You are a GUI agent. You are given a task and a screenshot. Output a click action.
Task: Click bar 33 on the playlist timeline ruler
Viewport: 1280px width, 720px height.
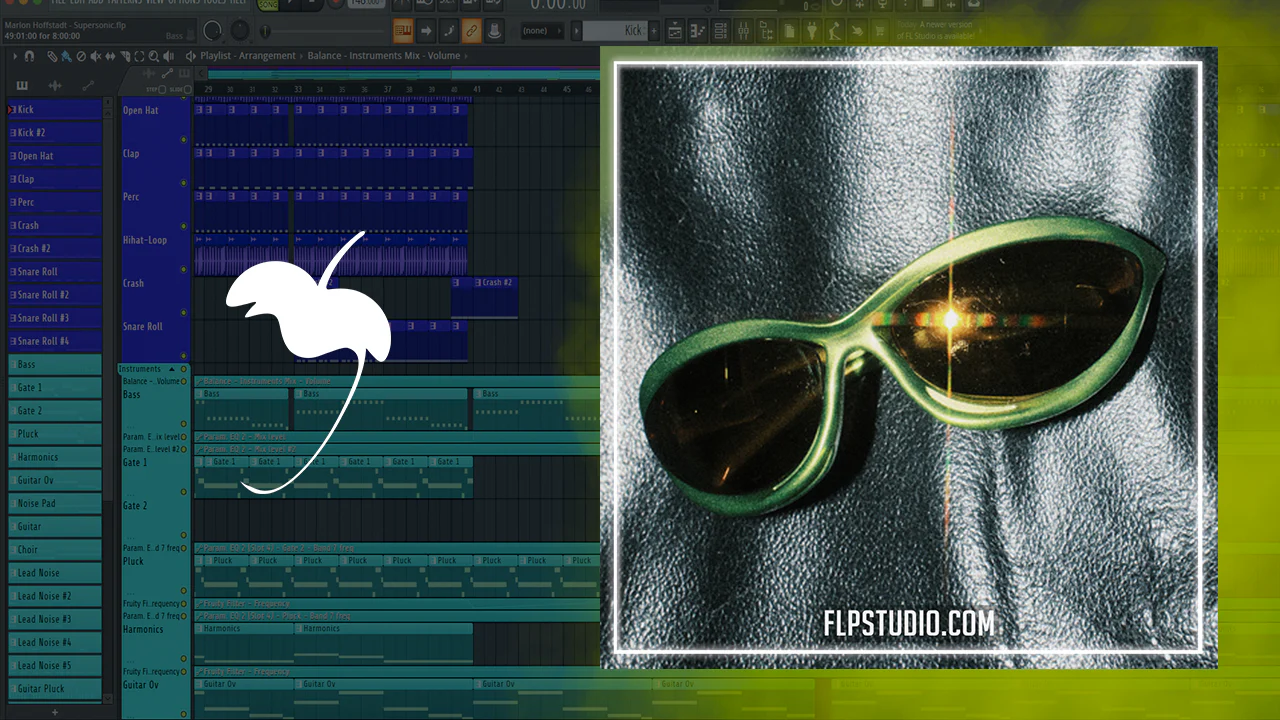point(298,90)
